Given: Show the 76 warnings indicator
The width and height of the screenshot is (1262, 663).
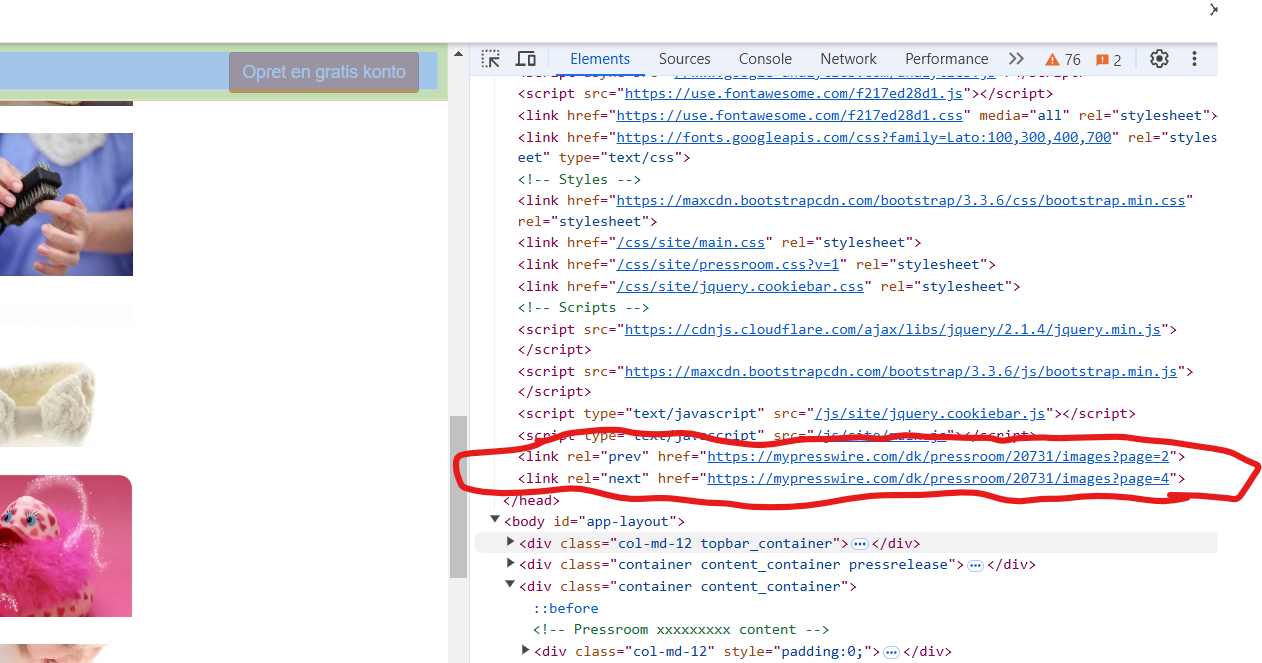Looking at the screenshot, I should tap(1063, 60).
